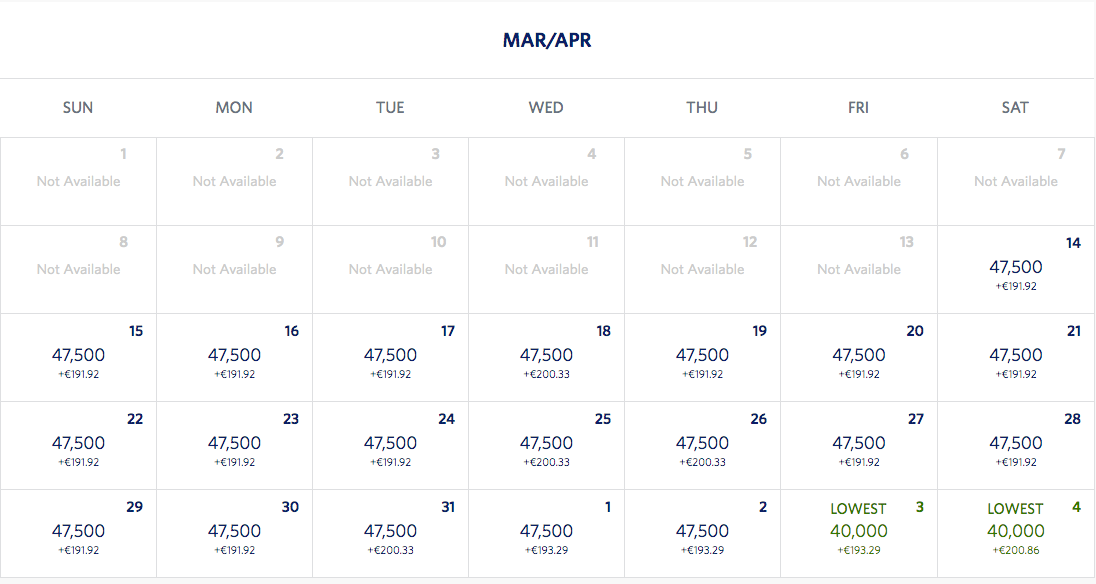Select Monday March 16 fare
This screenshot has height=584, width=1096.
pyautogui.click(x=234, y=356)
